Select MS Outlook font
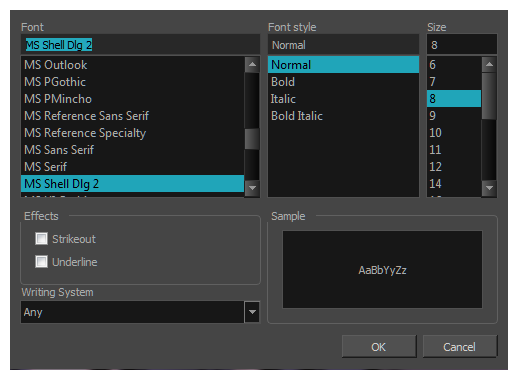Screen dimensions: 518x380 pyautogui.click(x=133, y=65)
